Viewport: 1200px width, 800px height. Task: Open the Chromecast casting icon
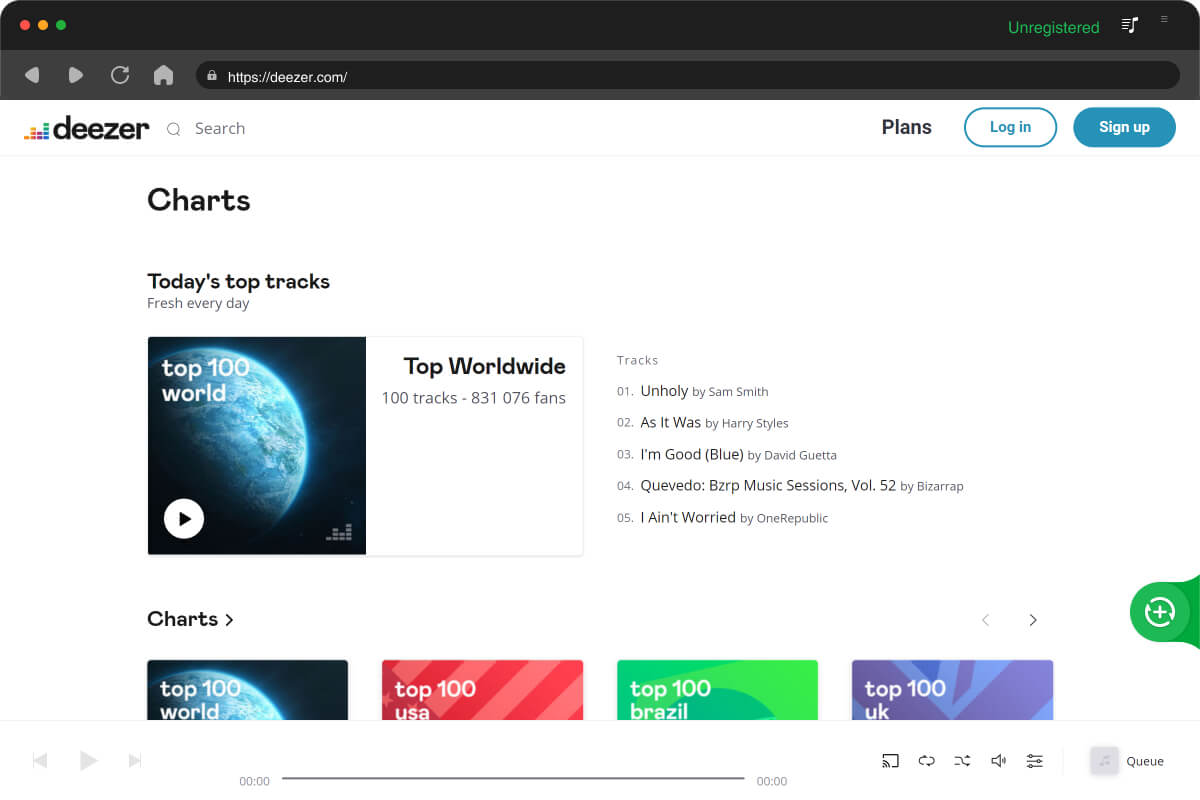click(890, 760)
